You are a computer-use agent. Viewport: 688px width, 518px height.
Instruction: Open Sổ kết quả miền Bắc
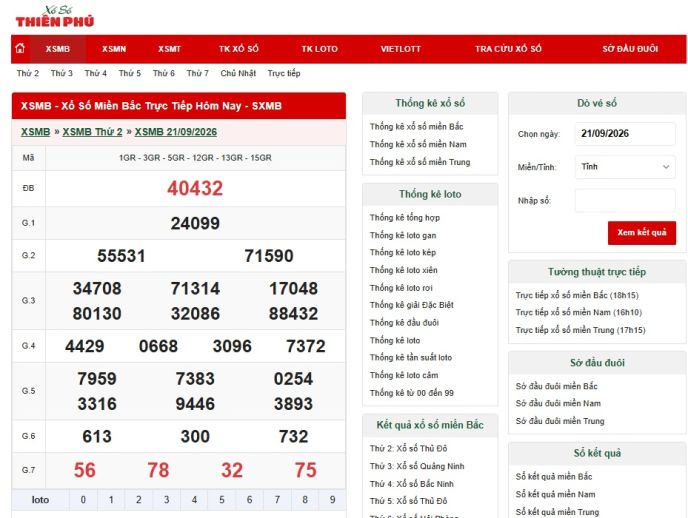pyautogui.click(x=554, y=477)
